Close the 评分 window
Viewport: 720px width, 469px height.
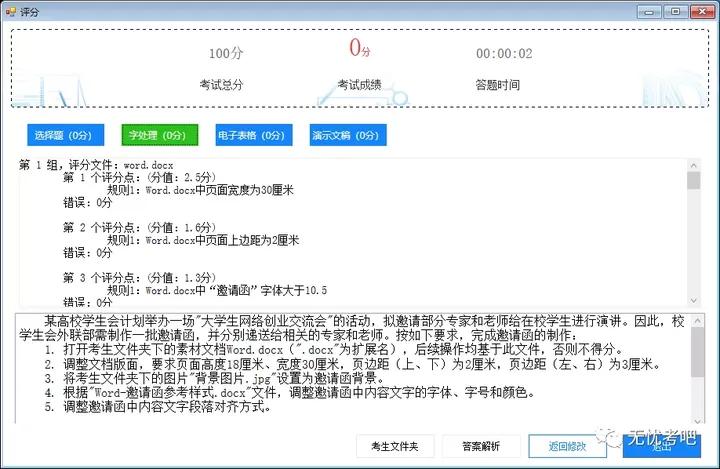tap(702, 11)
